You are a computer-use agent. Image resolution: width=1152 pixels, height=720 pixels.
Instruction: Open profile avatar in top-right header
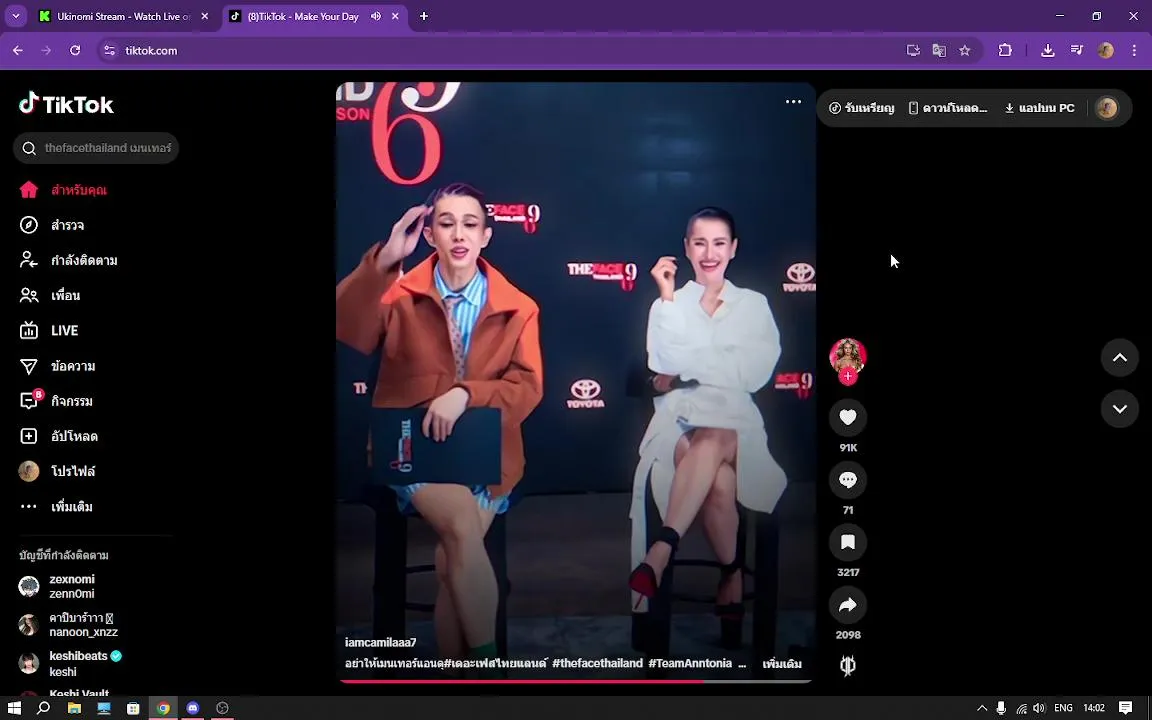tap(1106, 108)
